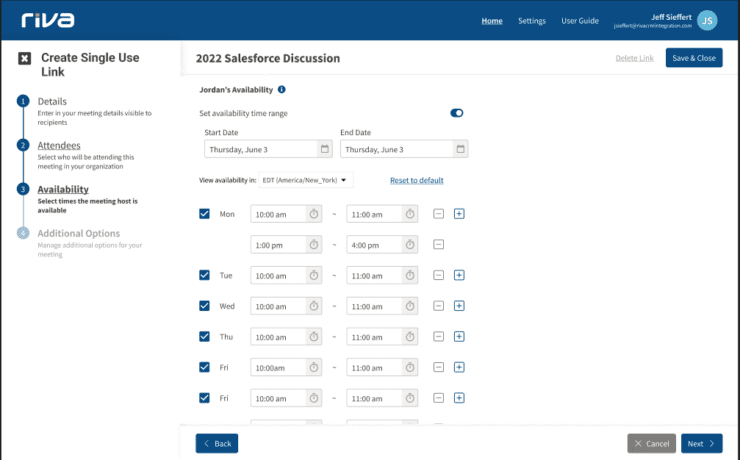Click the JS user avatar icon
Viewport: 740px width, 460px height.
pyautogui.click(x=708, y=20)
